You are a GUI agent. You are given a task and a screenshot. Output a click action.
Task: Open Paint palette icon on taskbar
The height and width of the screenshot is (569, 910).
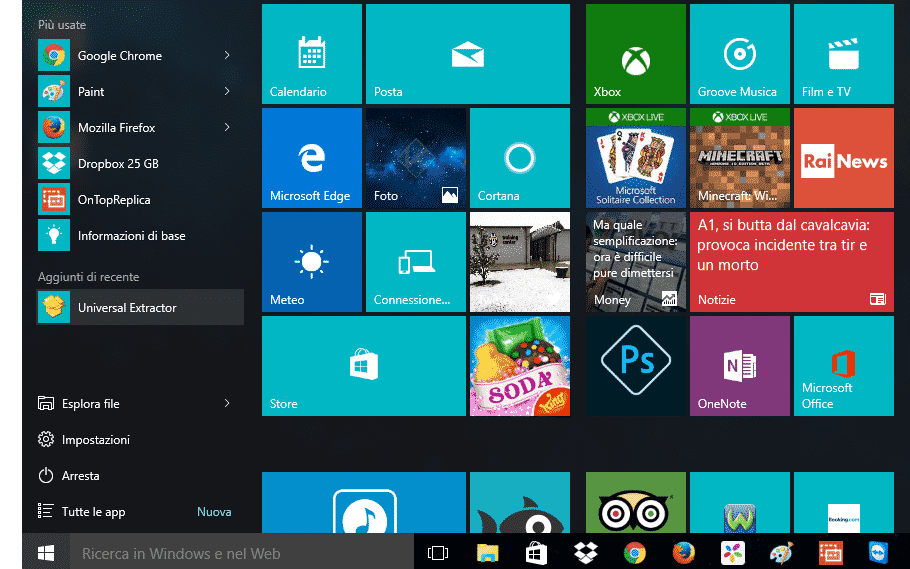click(x=782, y=553)
